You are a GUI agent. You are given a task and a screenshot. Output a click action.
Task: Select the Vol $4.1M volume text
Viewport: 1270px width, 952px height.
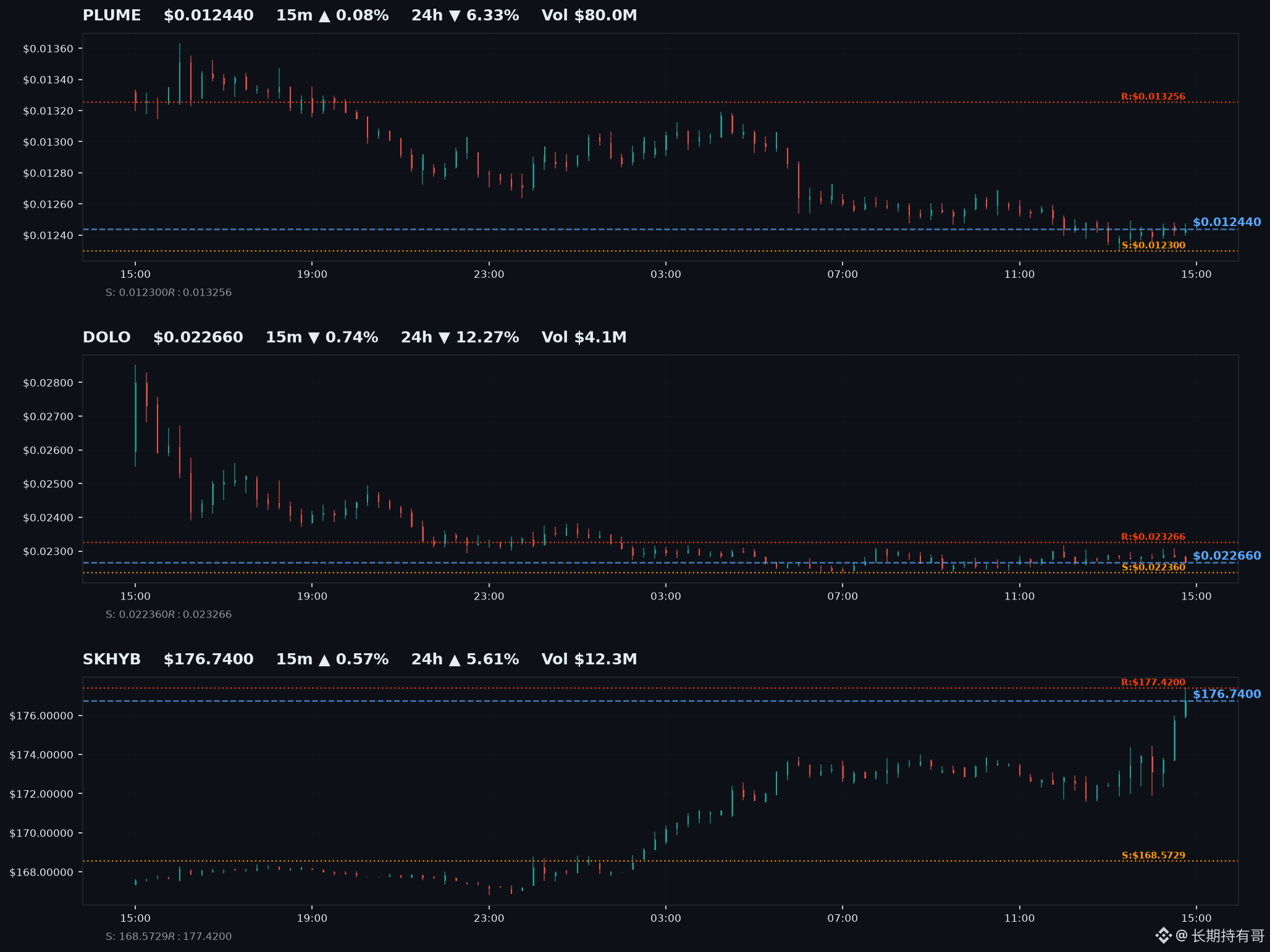coord(584,337)
